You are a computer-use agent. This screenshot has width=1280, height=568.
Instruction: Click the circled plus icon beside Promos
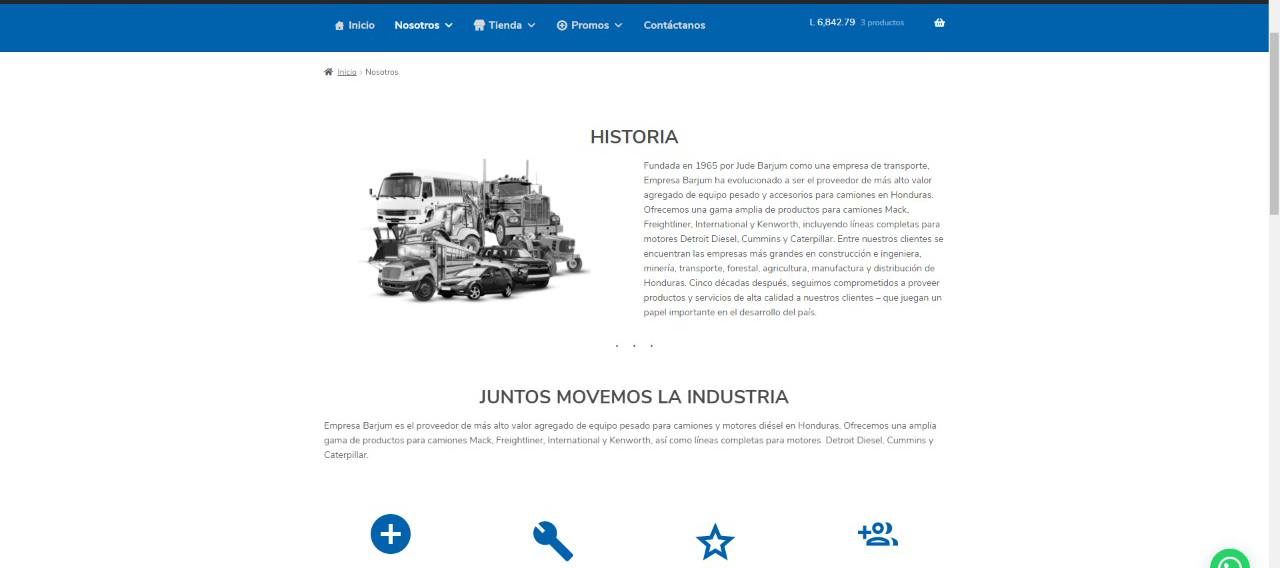[x=562, y=26]
